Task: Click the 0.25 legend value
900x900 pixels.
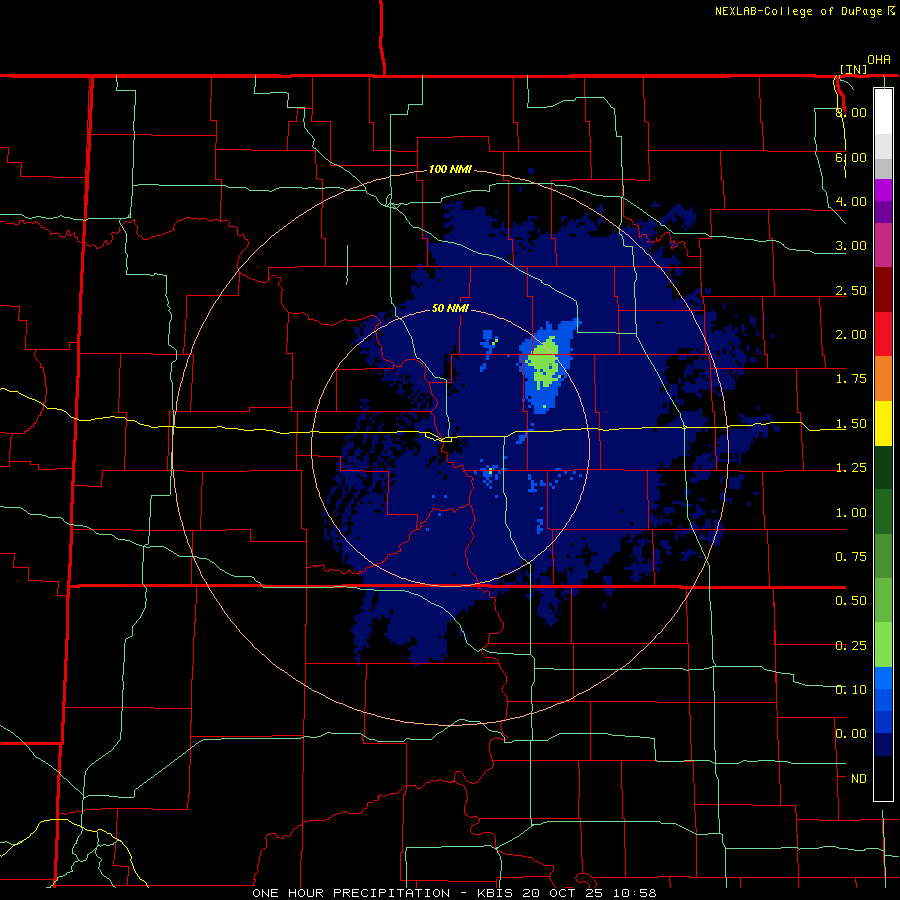Action: pyautogui.click(x=851, y=646)
